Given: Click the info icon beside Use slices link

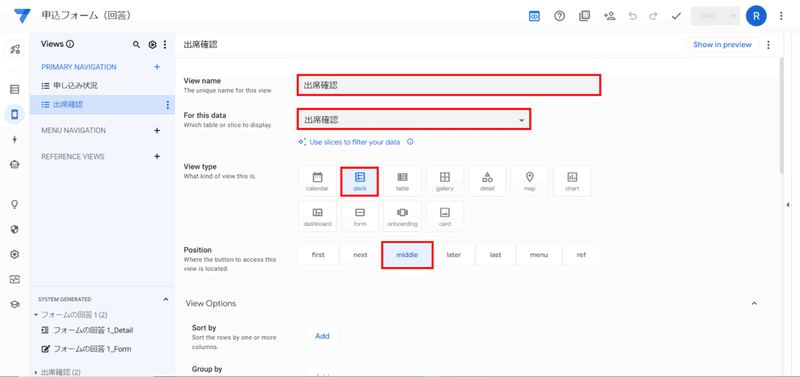Looking at the screenshot, I should [410, 142].
